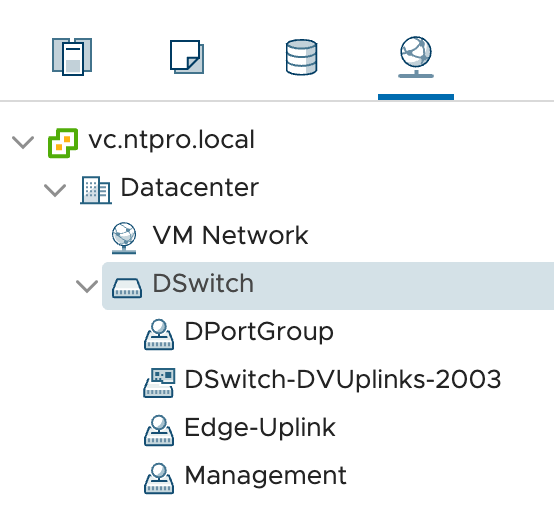This screenshot has width=554, height=518.
Task: Collapse the Datacenter tree node
Action: tap(55, 190)
